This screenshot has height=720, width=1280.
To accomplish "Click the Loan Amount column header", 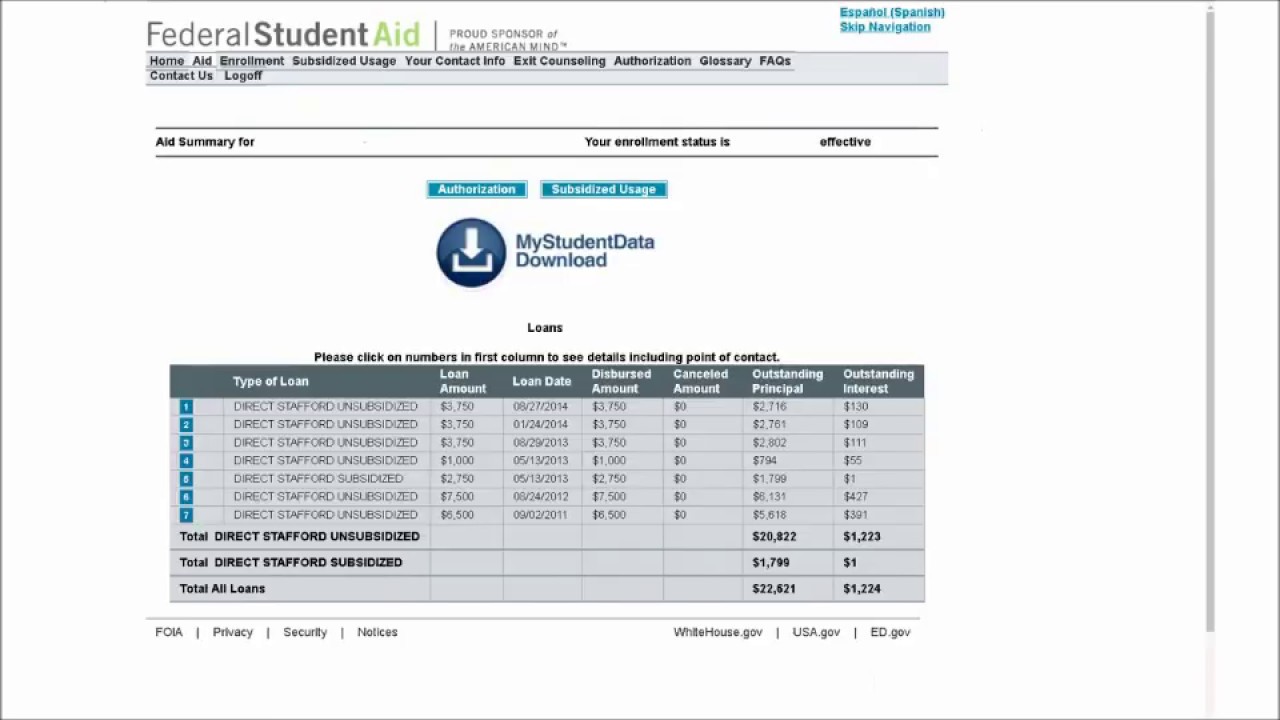I will 463,381.
